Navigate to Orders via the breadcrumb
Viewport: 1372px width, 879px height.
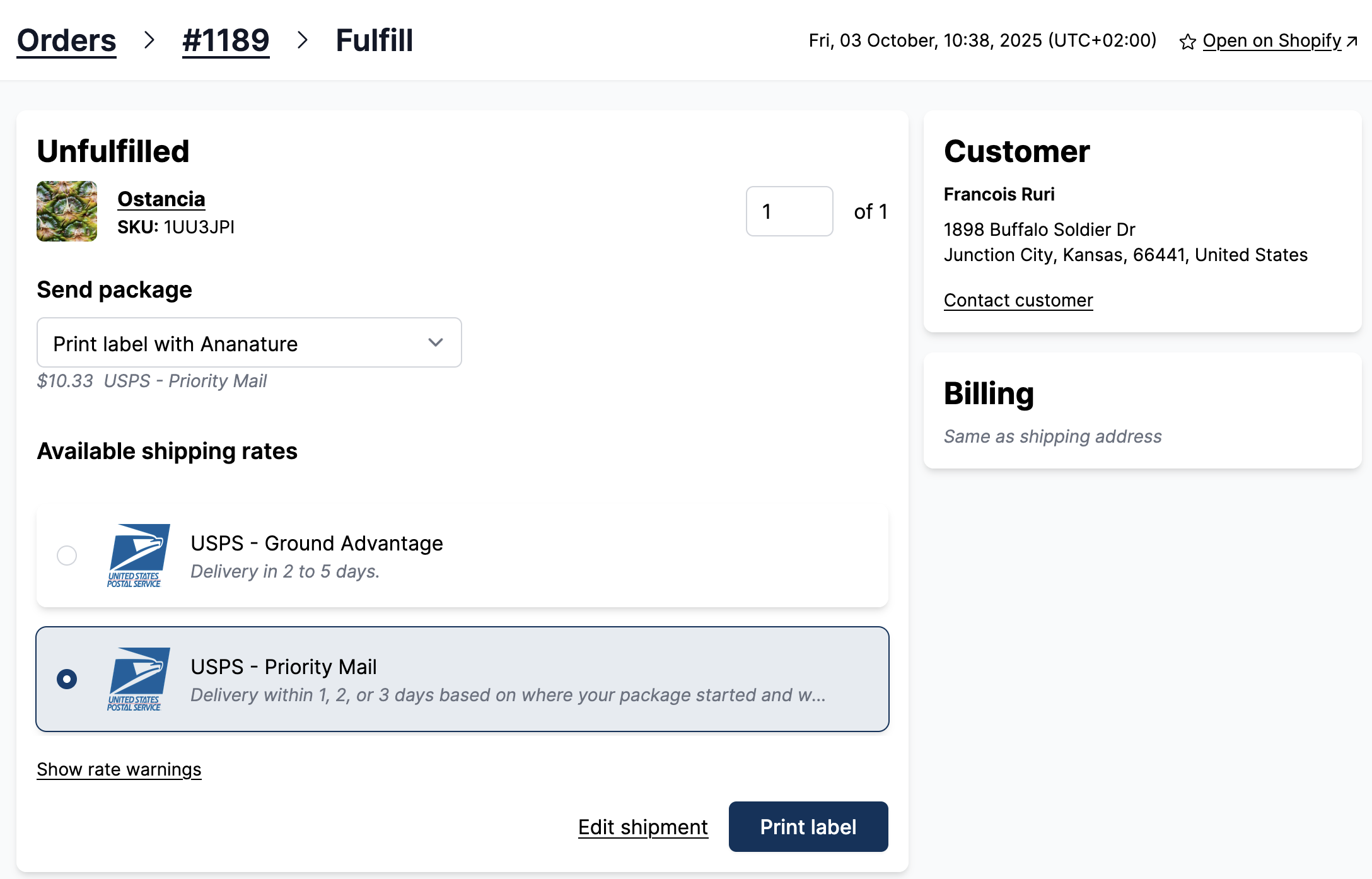(x=66, y=40)
